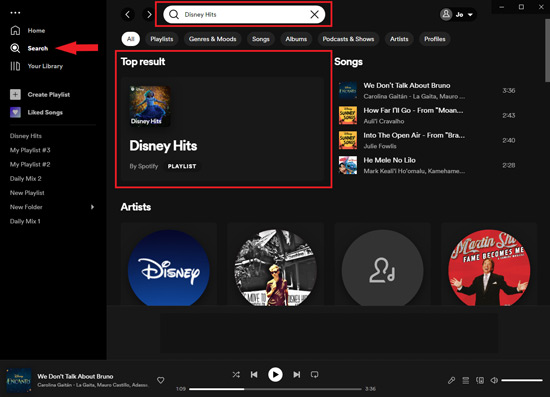The width and height of the screenshot is (550, 397).
Task: Click the Create Playlist plus icon
Action: pos(15,94)
